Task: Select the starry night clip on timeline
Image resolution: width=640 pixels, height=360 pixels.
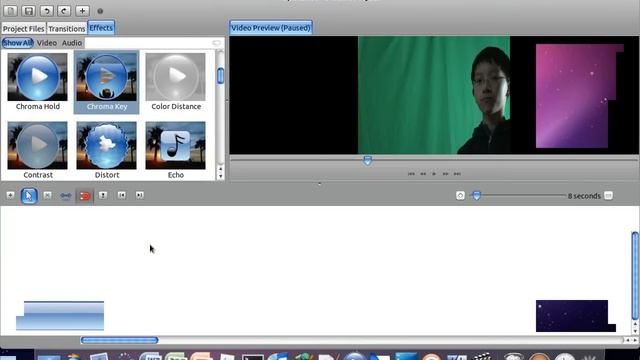Action: click(x=576, y=316)
